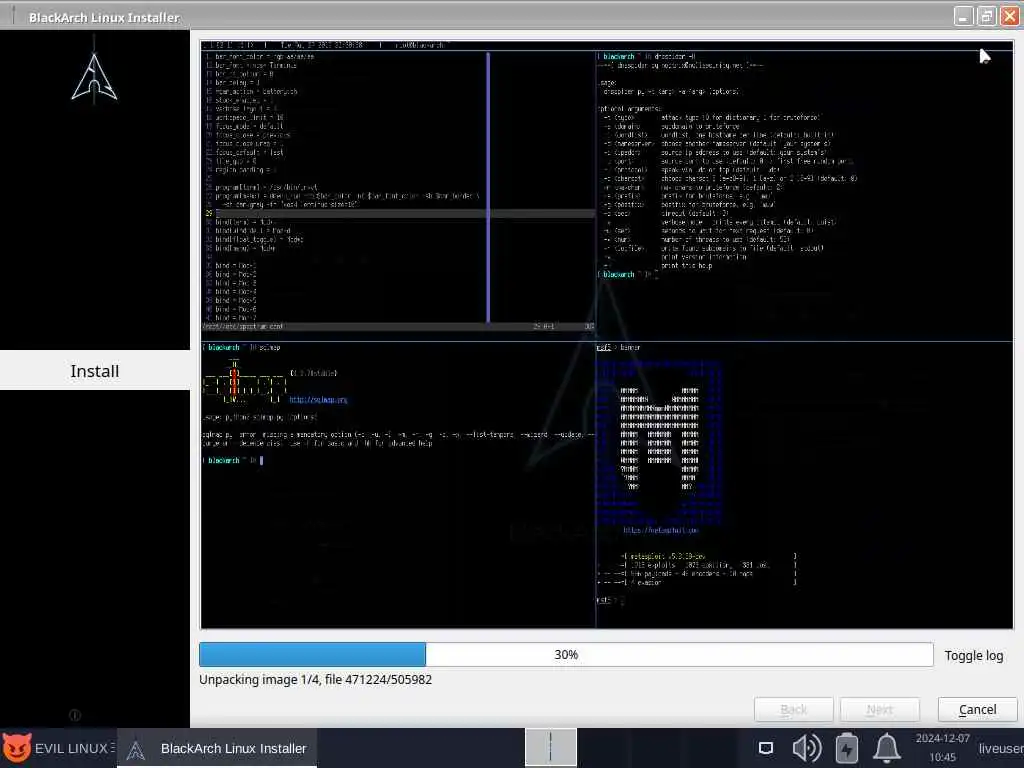Click the screen display tray icon
1024x768 pixels.
click(766, 748)
